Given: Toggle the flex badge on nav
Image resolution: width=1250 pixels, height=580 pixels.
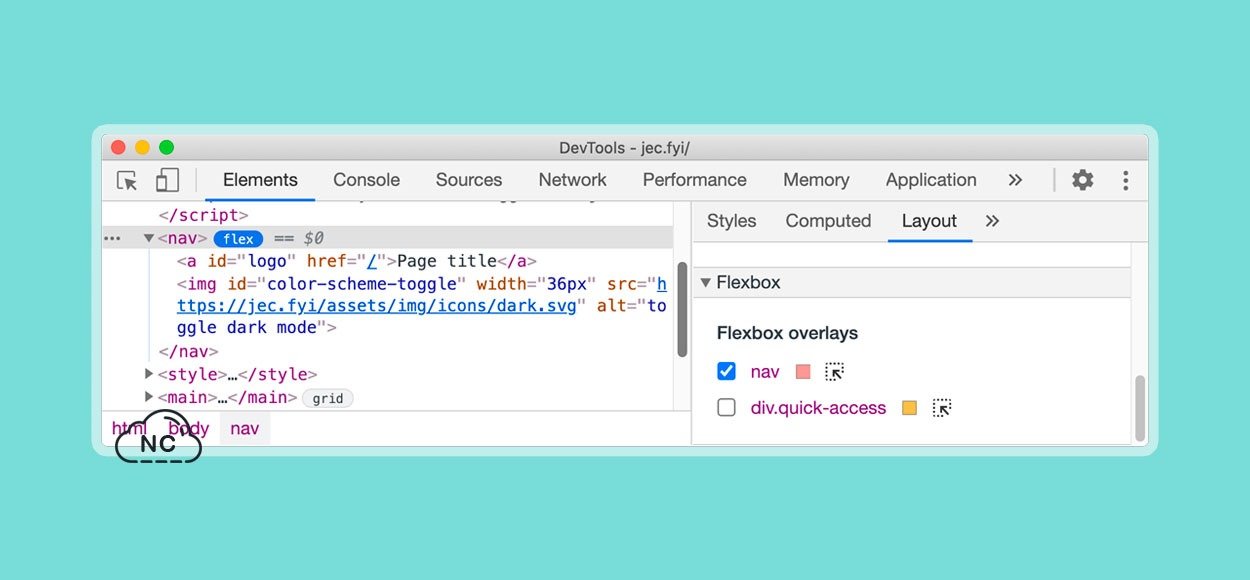Looking at the screenshot, I should (x=238, y=239).
